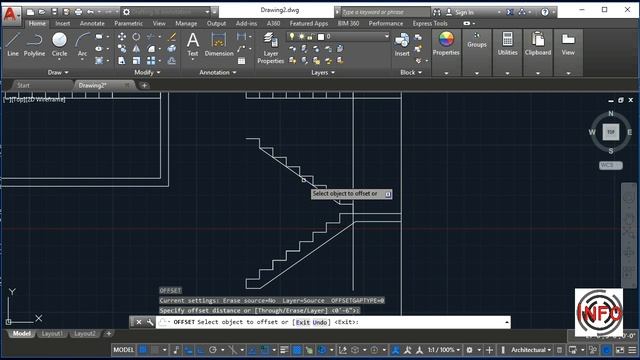Click the Move tool in Modify panel
640x360 pixels.
pos(122,37)
